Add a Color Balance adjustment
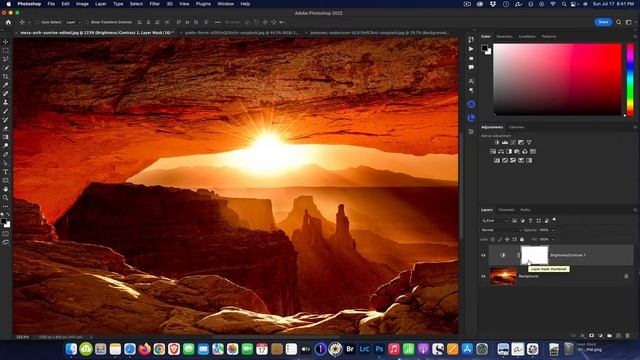This screenshot has width=640, height=360. pos(501,151)
